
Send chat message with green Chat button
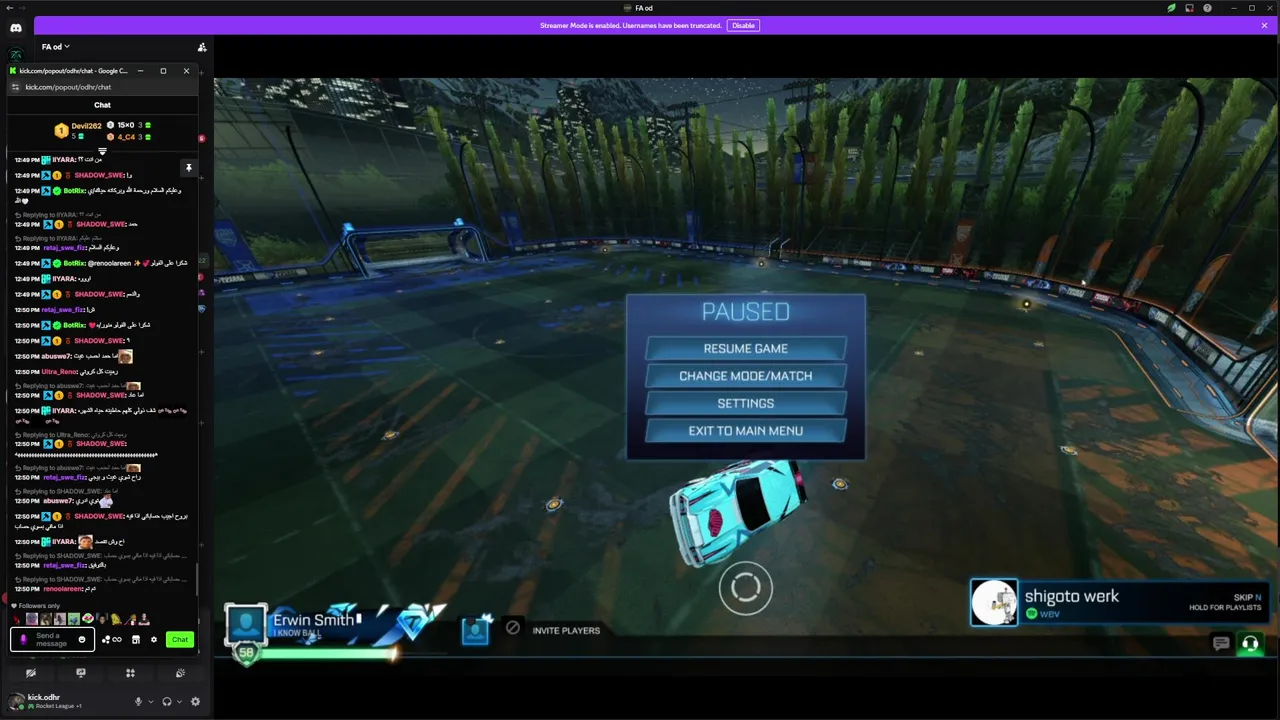[179, 640]
